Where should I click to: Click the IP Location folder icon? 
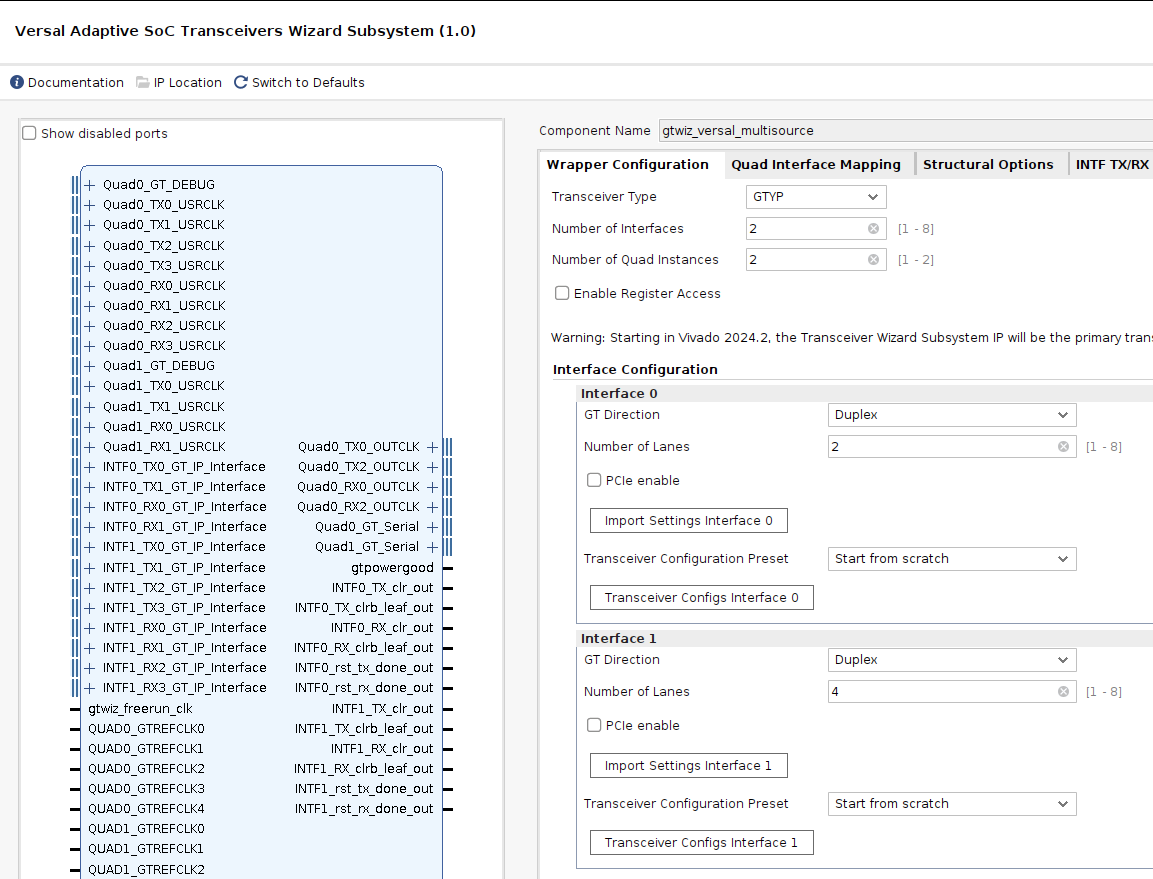click(x=143, y=82)
